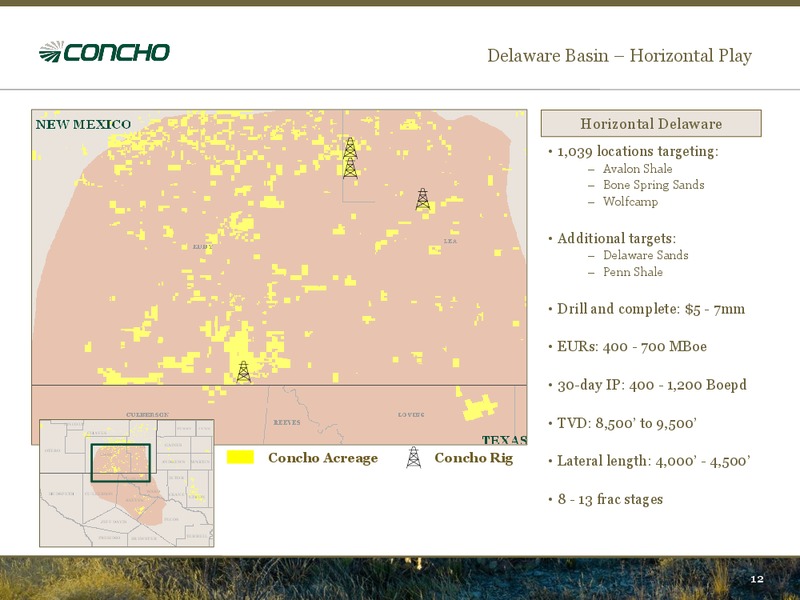This screenshot has width=800, height=600.
Task: Click the "Wolfcamp" sub-bullet
Action: pyautogui.click(x=630, y=202)
